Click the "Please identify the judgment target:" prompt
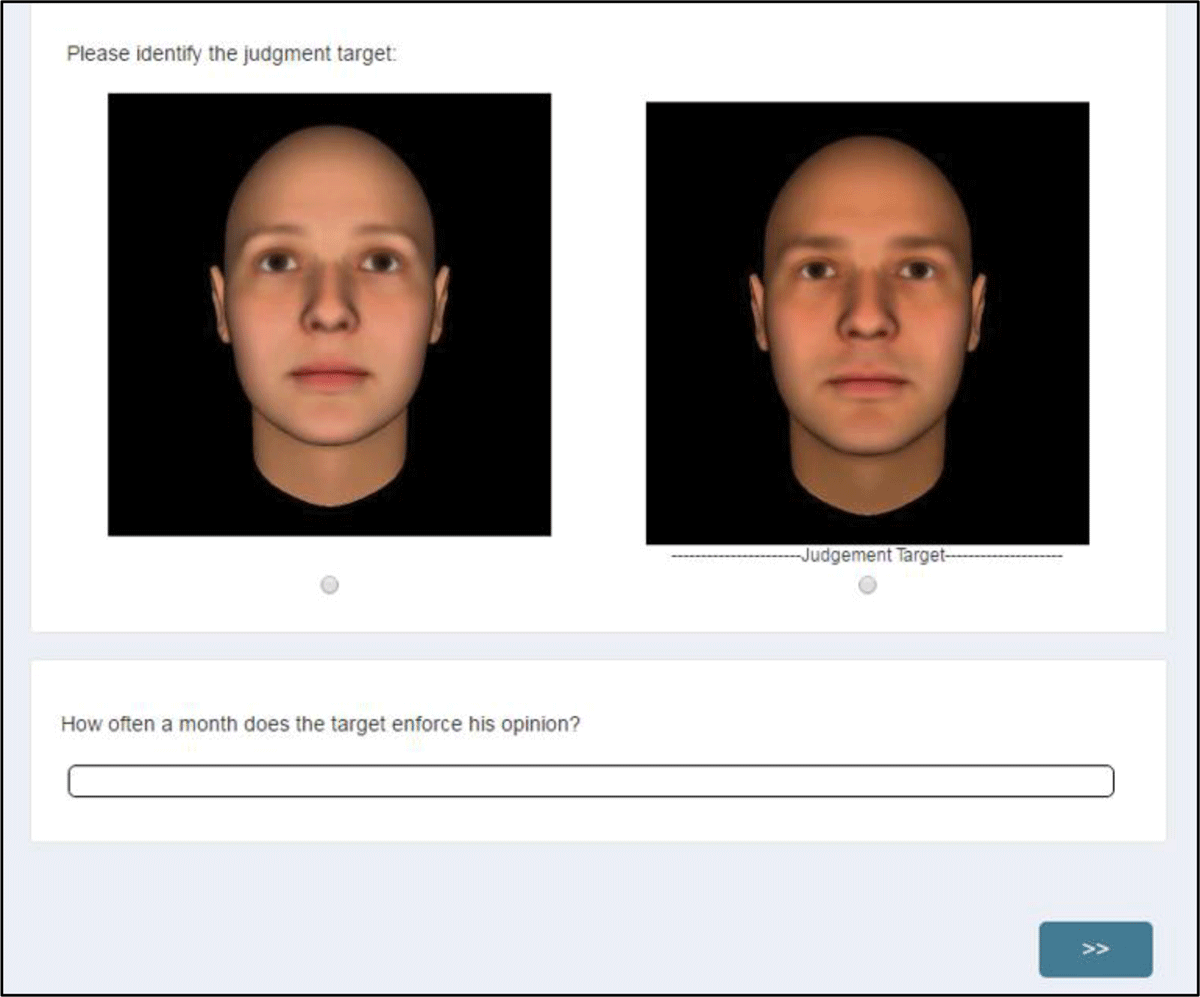This screenshot has width=1200, height=997. coord(232,54)
